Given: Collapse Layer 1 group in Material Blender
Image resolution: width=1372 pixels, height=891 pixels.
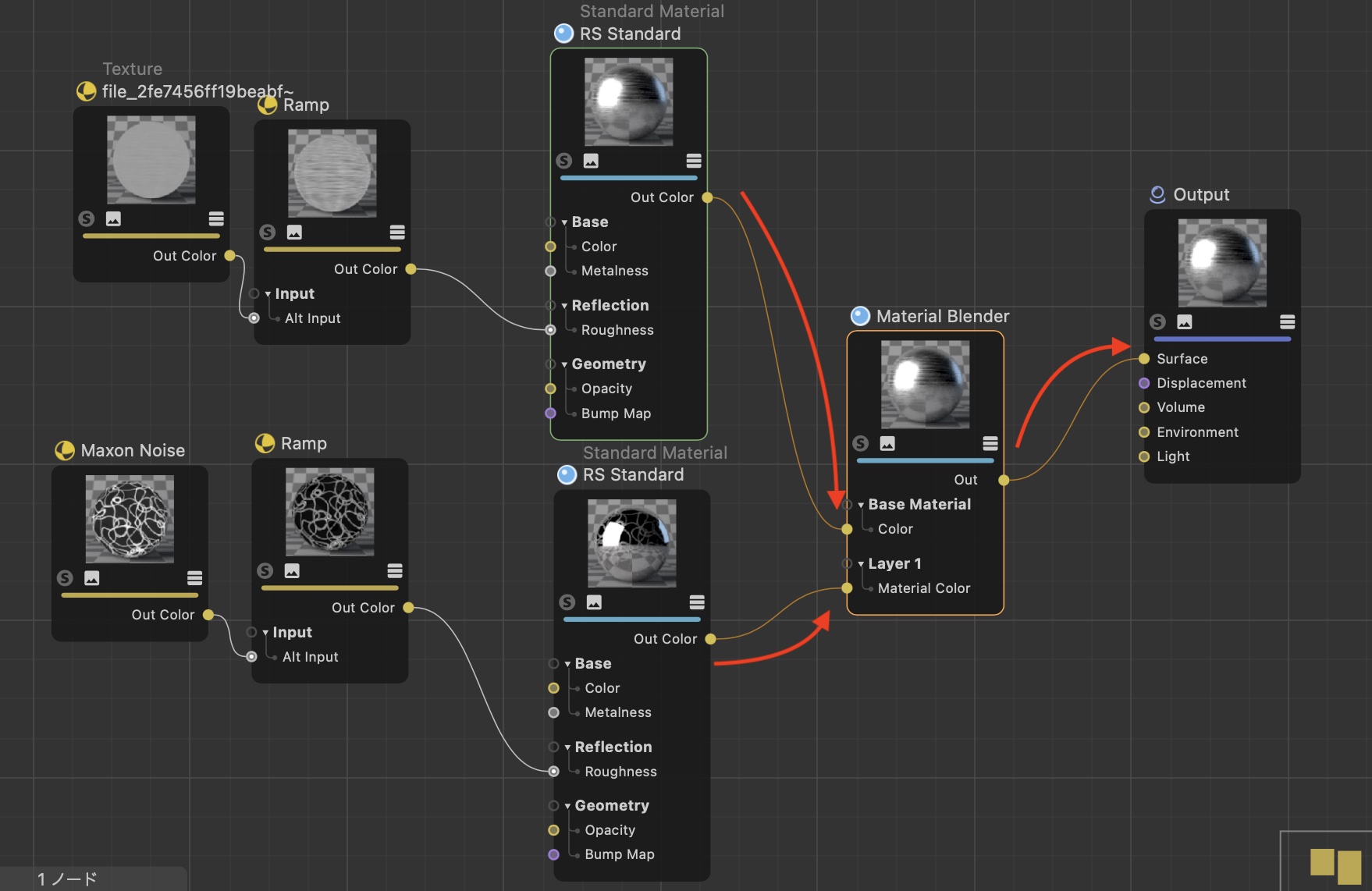Looking at the screenshot, I should (x=861, y=564).
